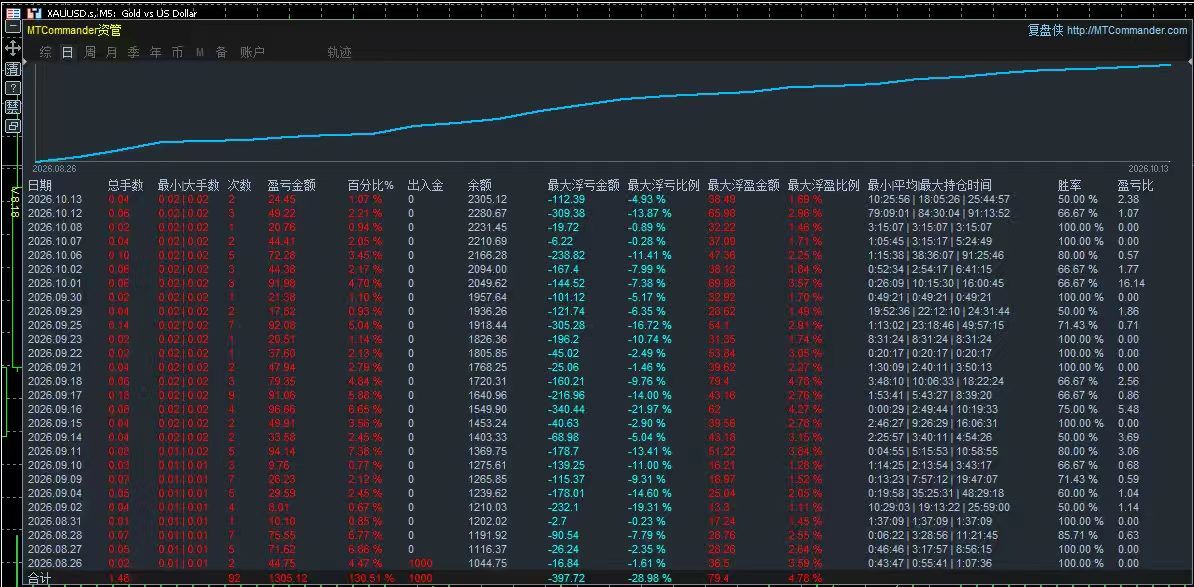Click the 复盘侠 label at top right
The width and height of the screenshot is (1194, 587).
(x=1046, y=30)
